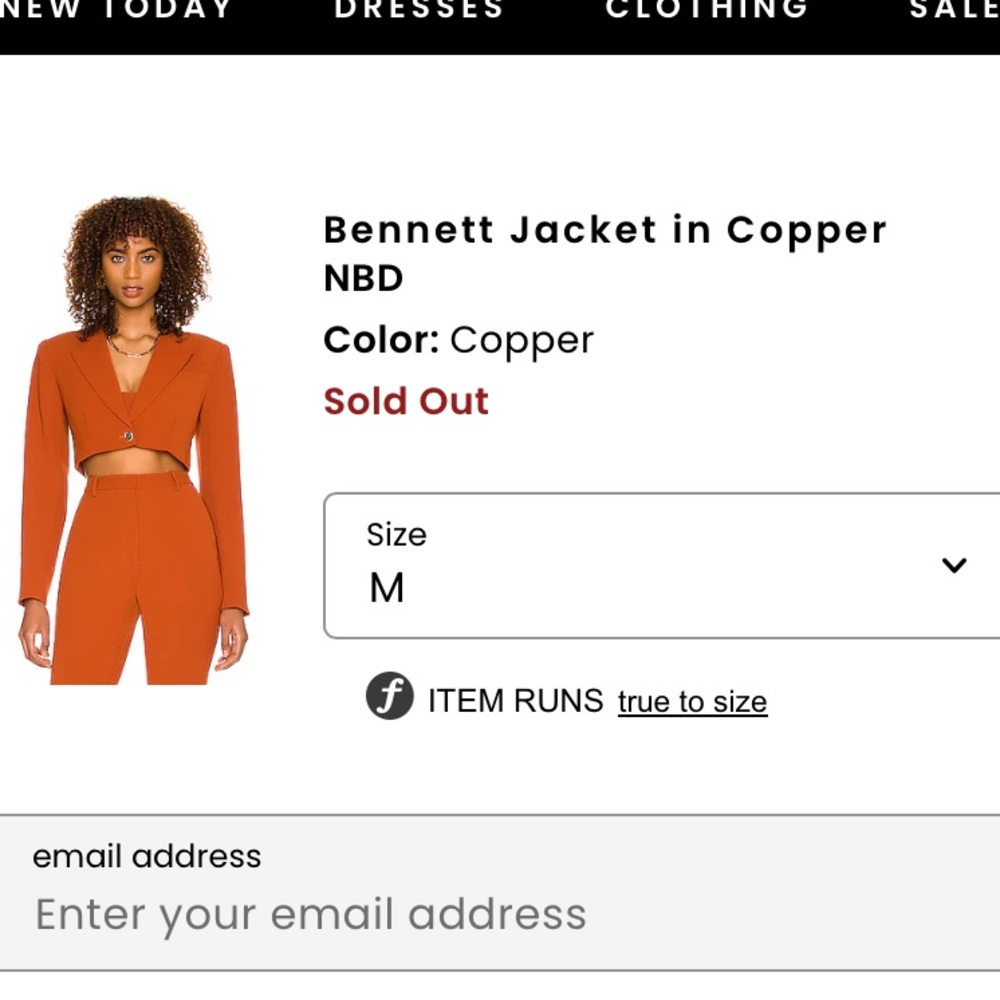1000x1000 pixels.
Task: Click the 'email address' field label
Action: (147, 856)
